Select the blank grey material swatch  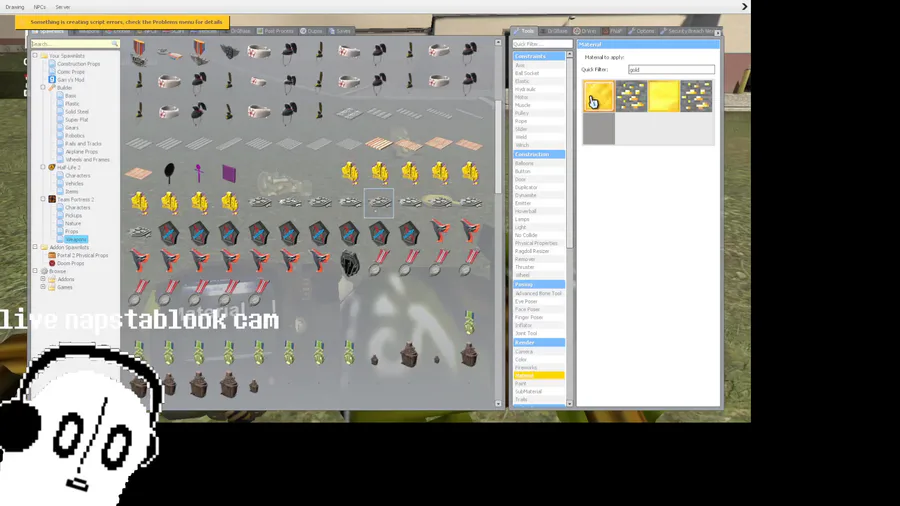pyautogui.click(x=599, y=129)
